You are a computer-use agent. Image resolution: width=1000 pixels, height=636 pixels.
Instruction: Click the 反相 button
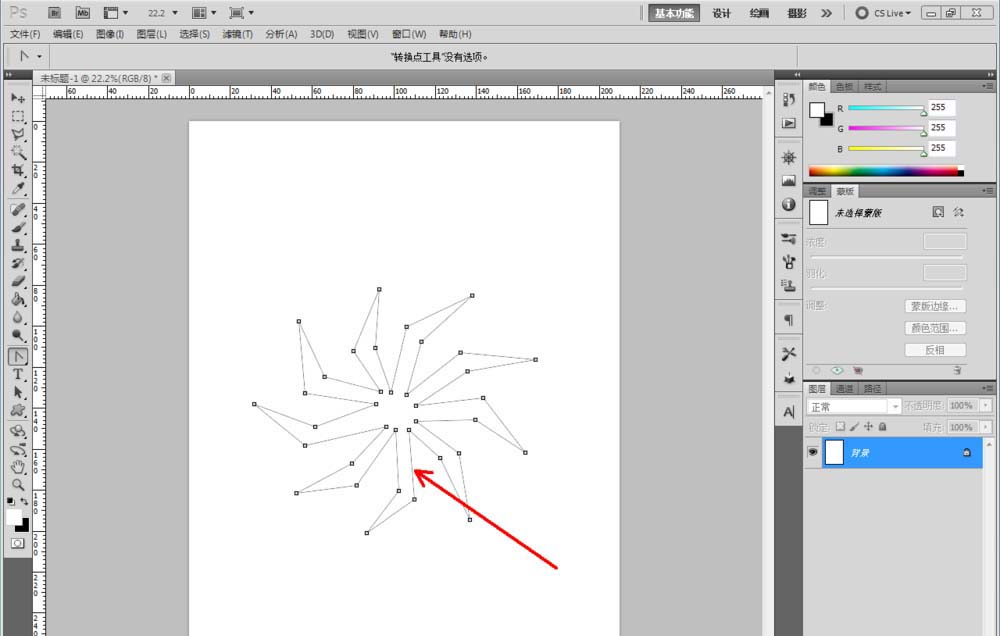click(x=935, y=350)
